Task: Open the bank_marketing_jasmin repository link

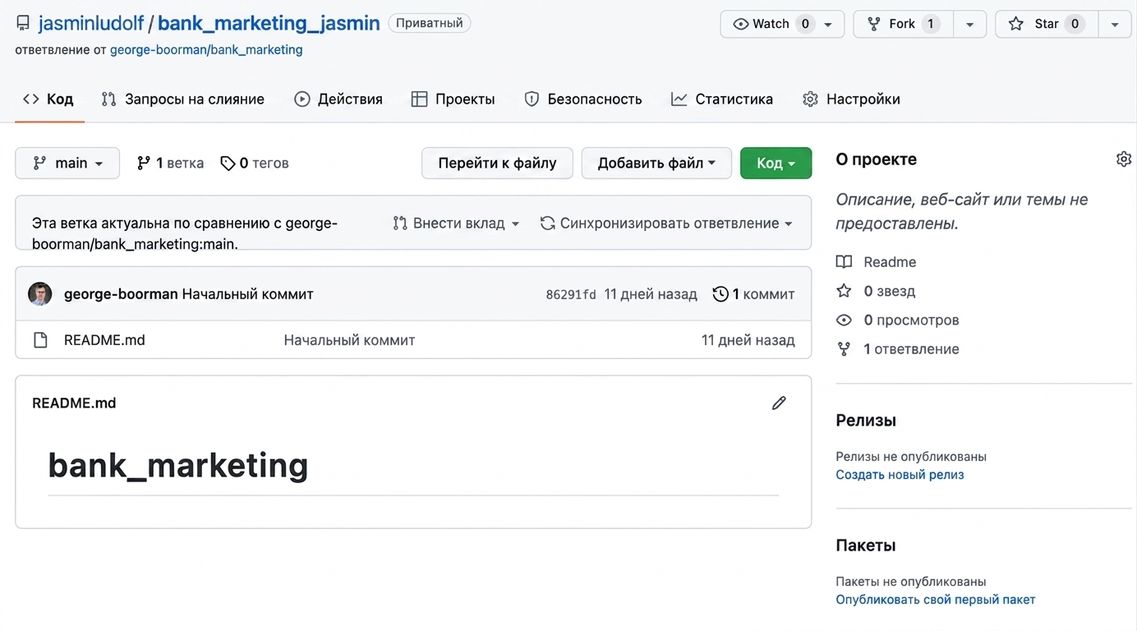Action: 268,23
